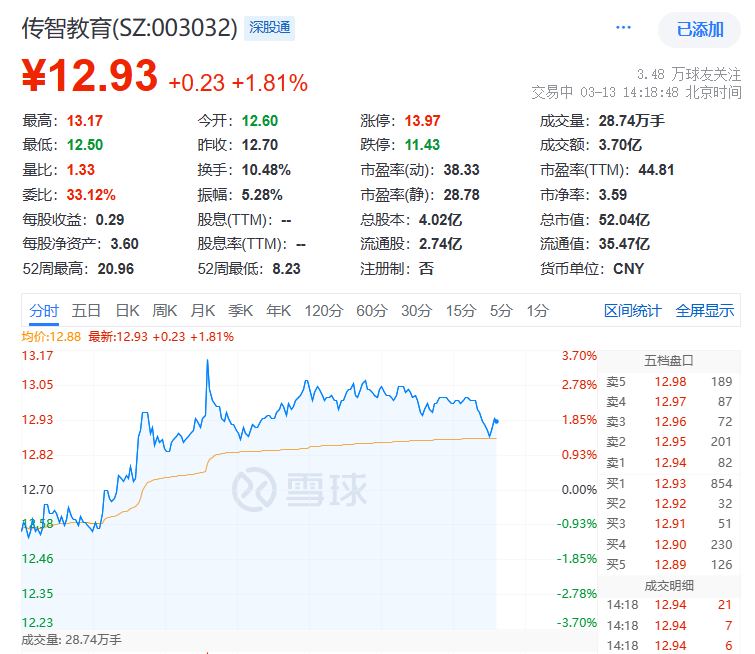Choose the 15分 interval tab
The height and width of the screenshot is (654, 755).
(x=461, y=311)
